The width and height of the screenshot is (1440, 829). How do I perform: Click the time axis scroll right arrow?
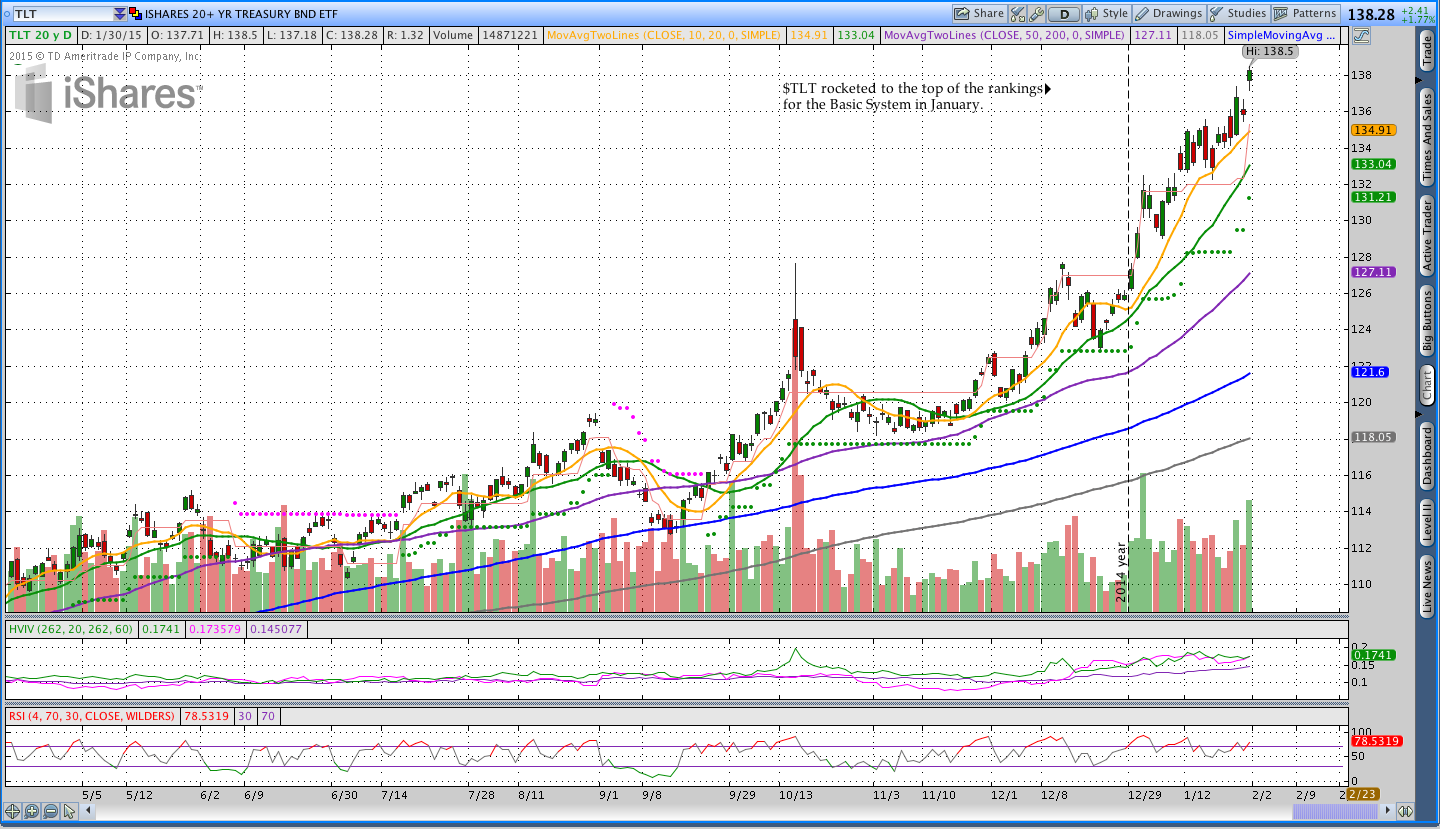[x=1388, y=811]
